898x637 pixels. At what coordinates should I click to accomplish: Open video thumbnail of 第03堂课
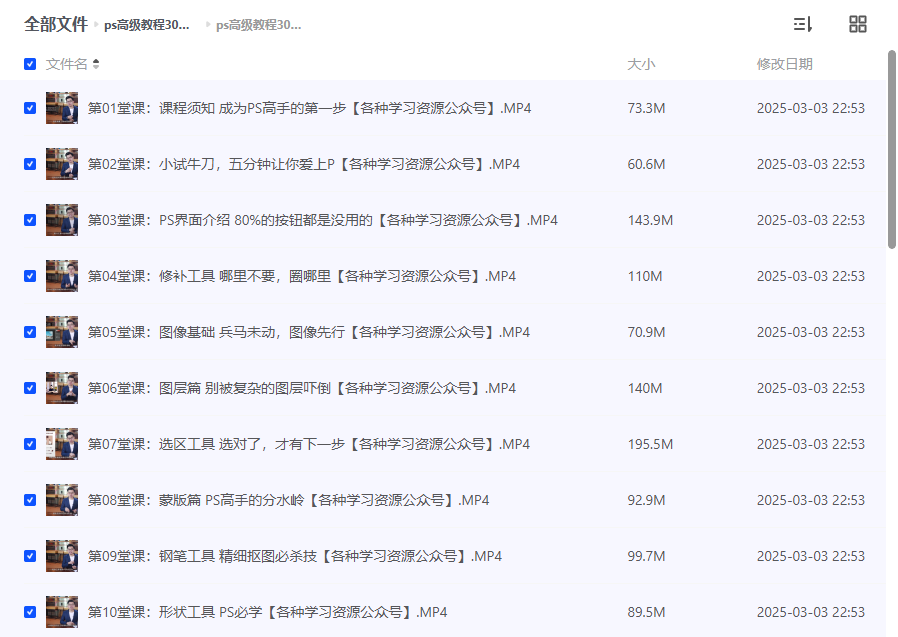62,221
